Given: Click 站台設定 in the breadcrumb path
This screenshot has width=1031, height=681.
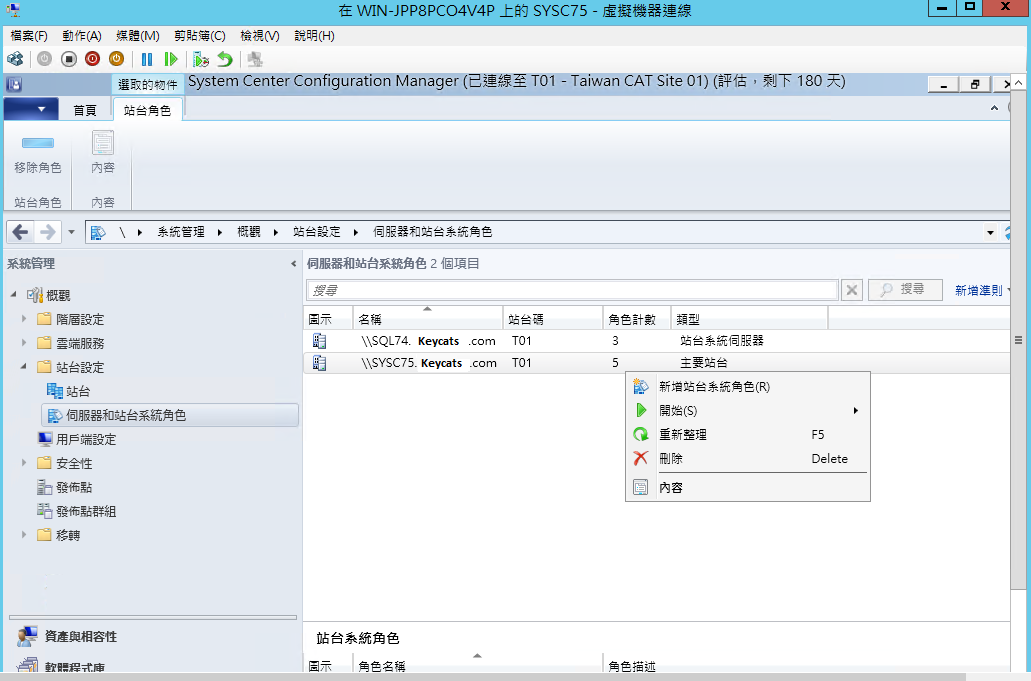Looking at the screenshot, I should [x=317, y=232].
